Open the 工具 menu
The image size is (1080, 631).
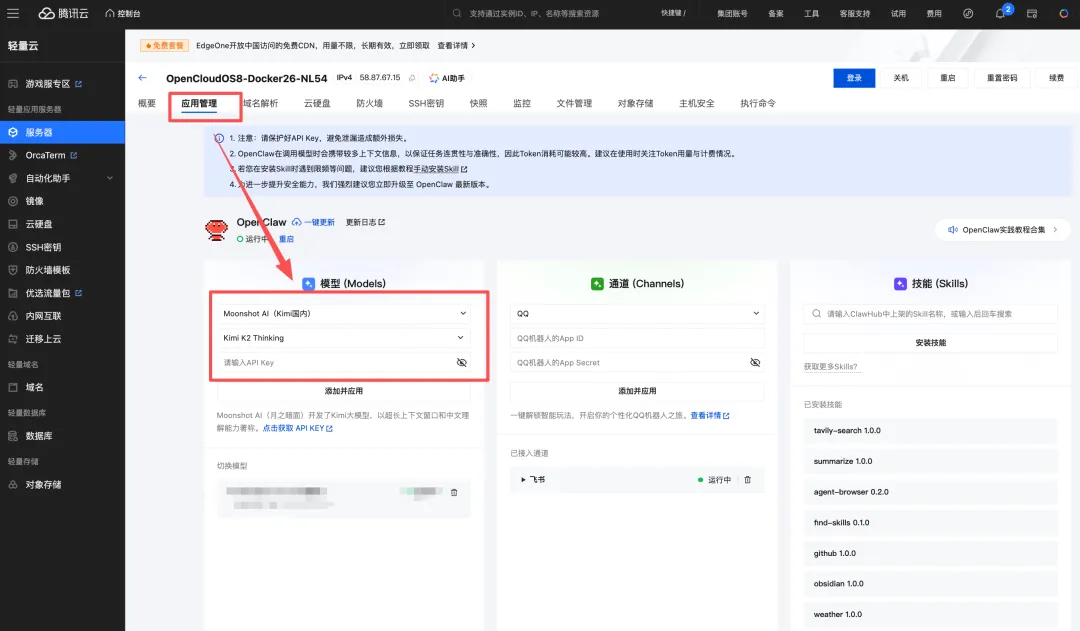tap(811, 13)
